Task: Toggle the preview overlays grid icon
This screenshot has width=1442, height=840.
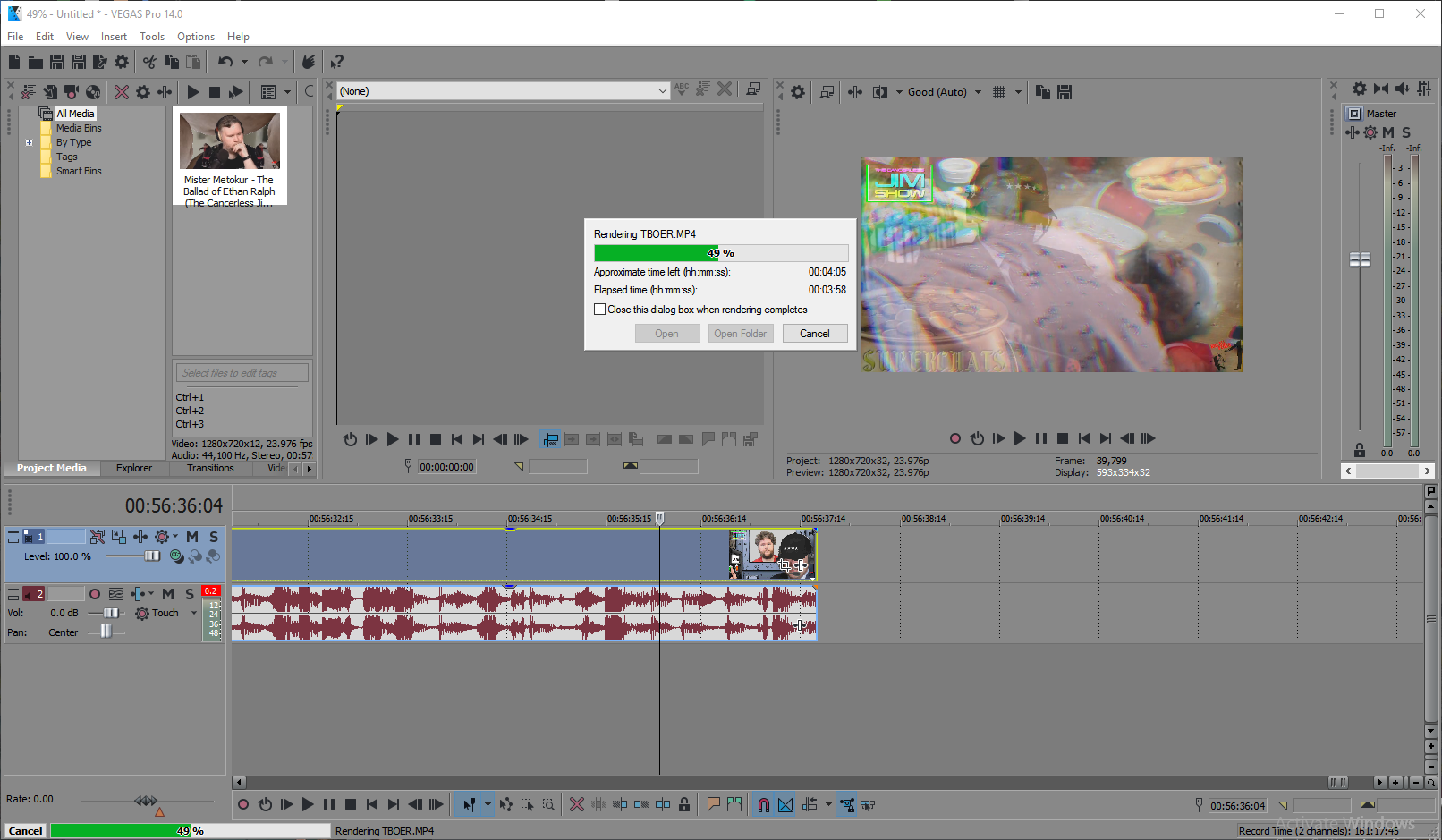Action: pyautogui.click(x=999, y=92)
